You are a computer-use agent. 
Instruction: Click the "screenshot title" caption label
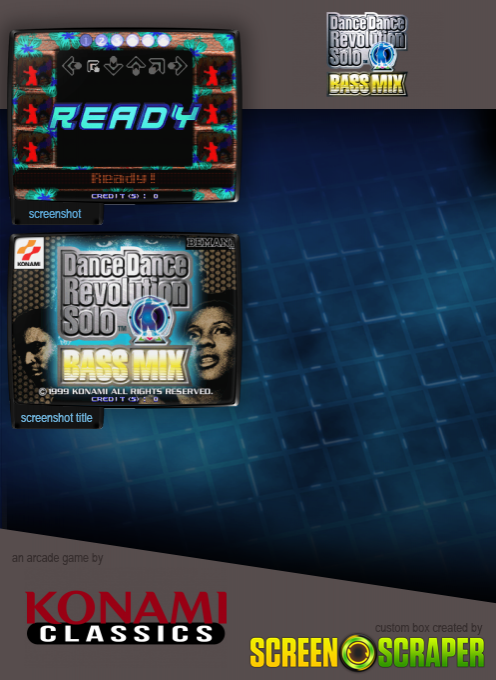[57, 418]
